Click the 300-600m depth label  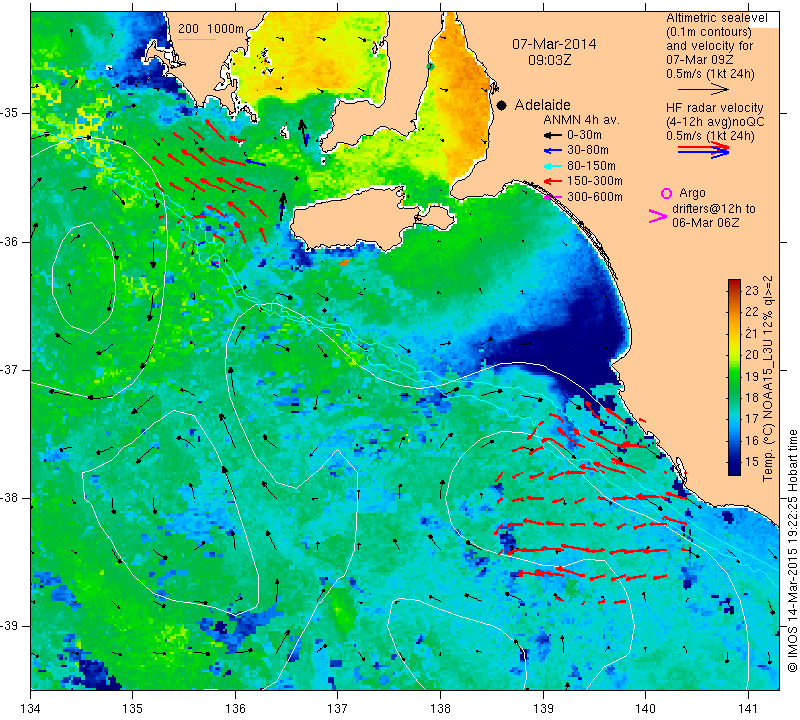click(595, 197)
